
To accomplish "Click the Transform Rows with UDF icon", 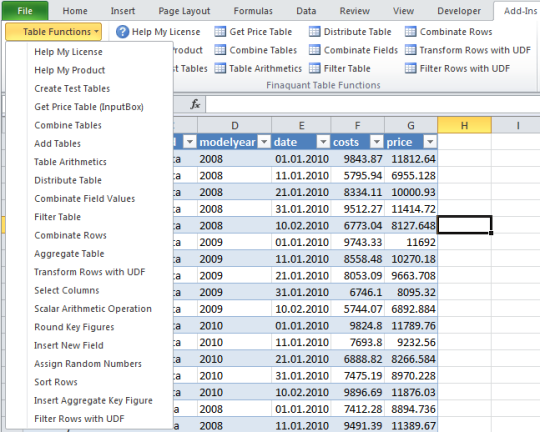I will tap(410, 50).
